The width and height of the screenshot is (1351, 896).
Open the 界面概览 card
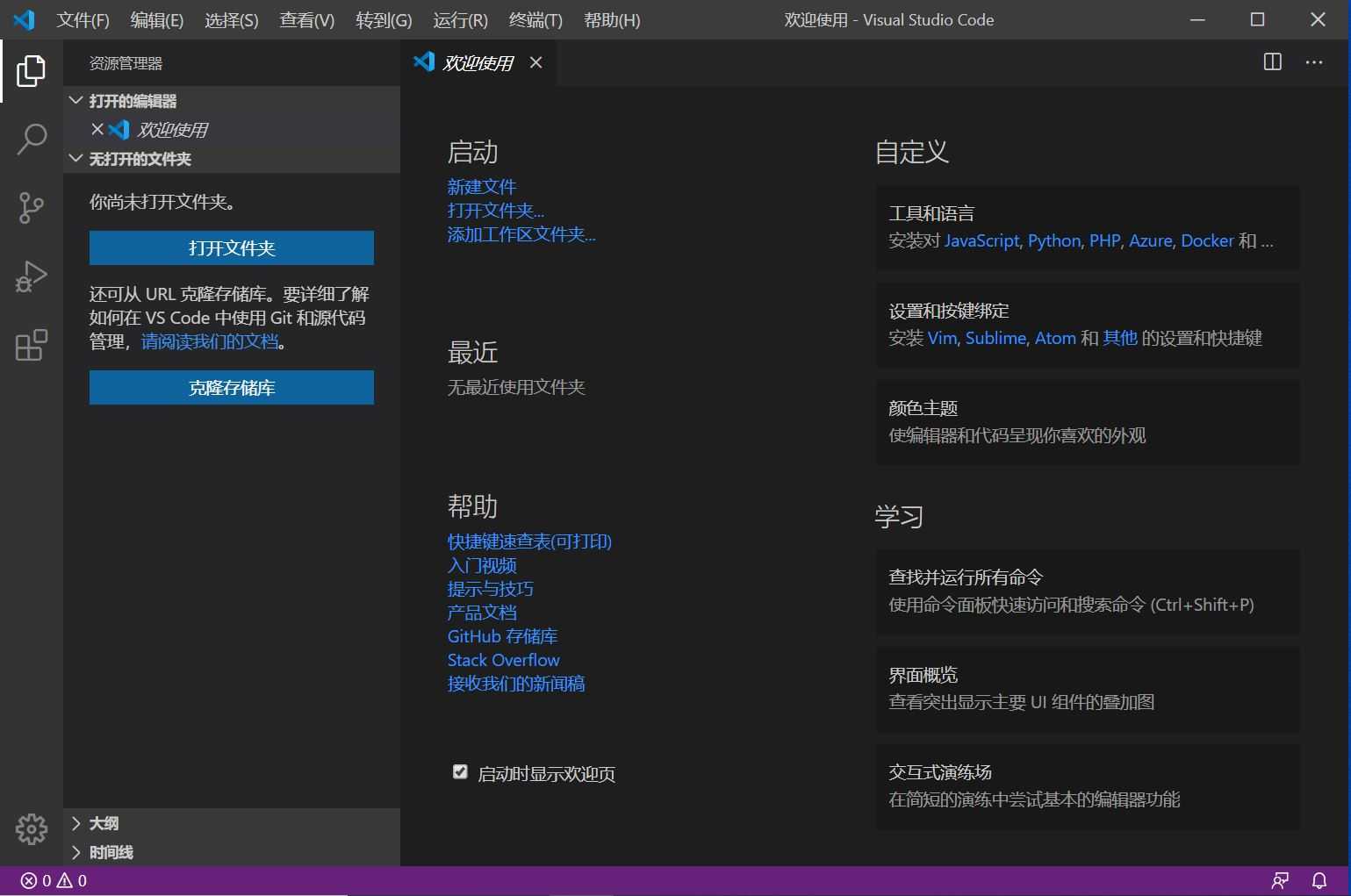(1088, 689)
